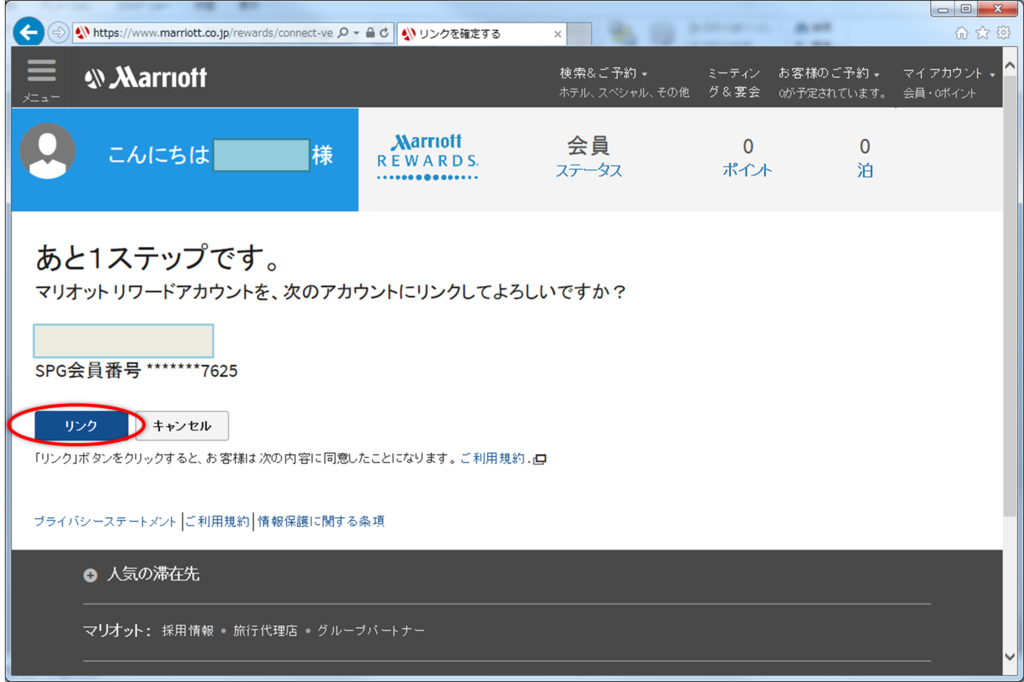Click the browser forward arrow button
The image size is (1024, 682).
[59, 32]
